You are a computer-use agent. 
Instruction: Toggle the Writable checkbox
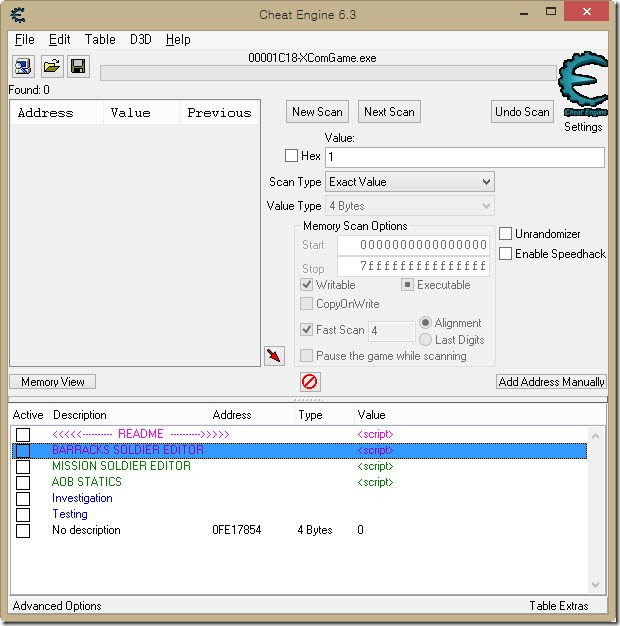coord(306,285)
